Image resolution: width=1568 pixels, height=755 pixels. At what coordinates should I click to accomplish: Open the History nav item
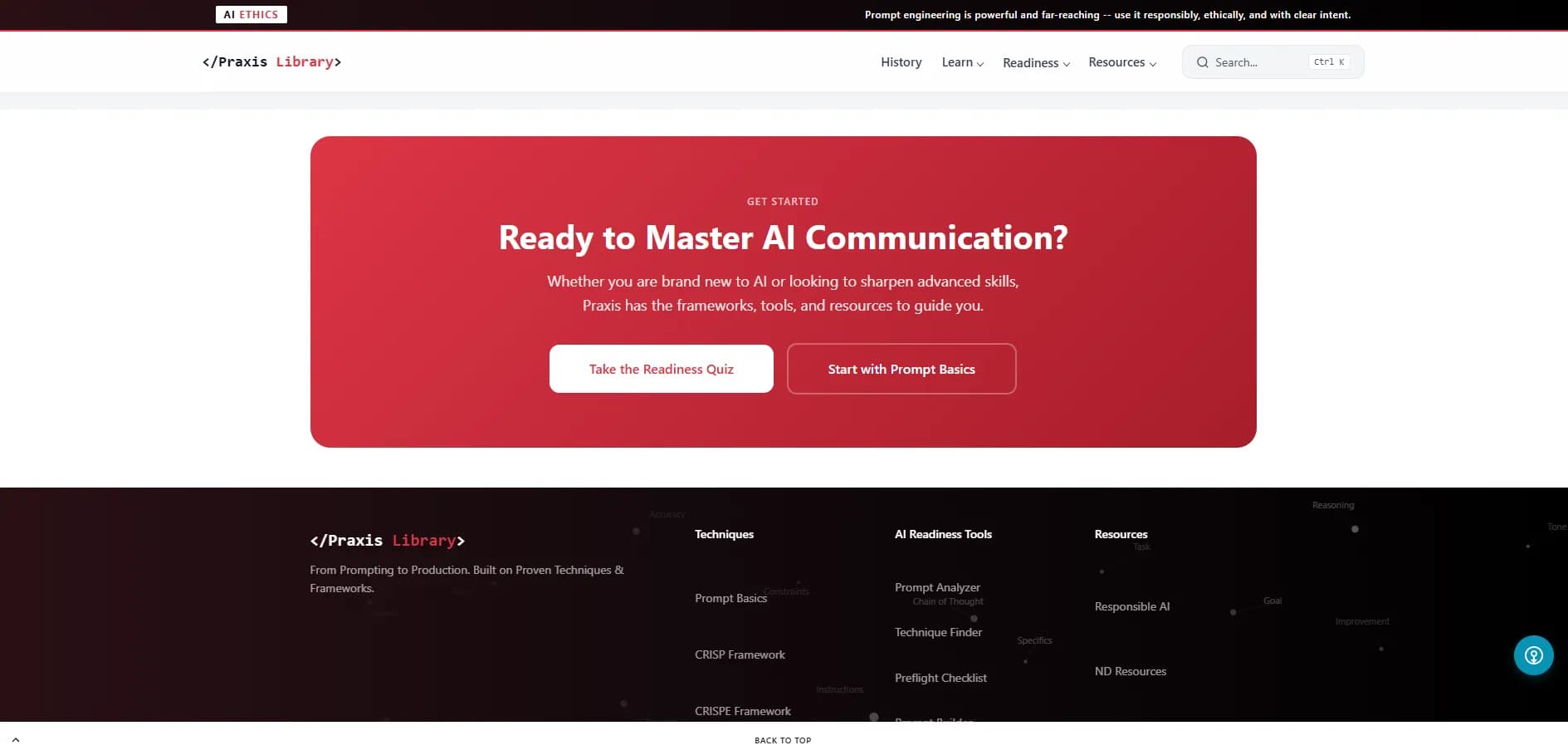click(x=901, y=62)
